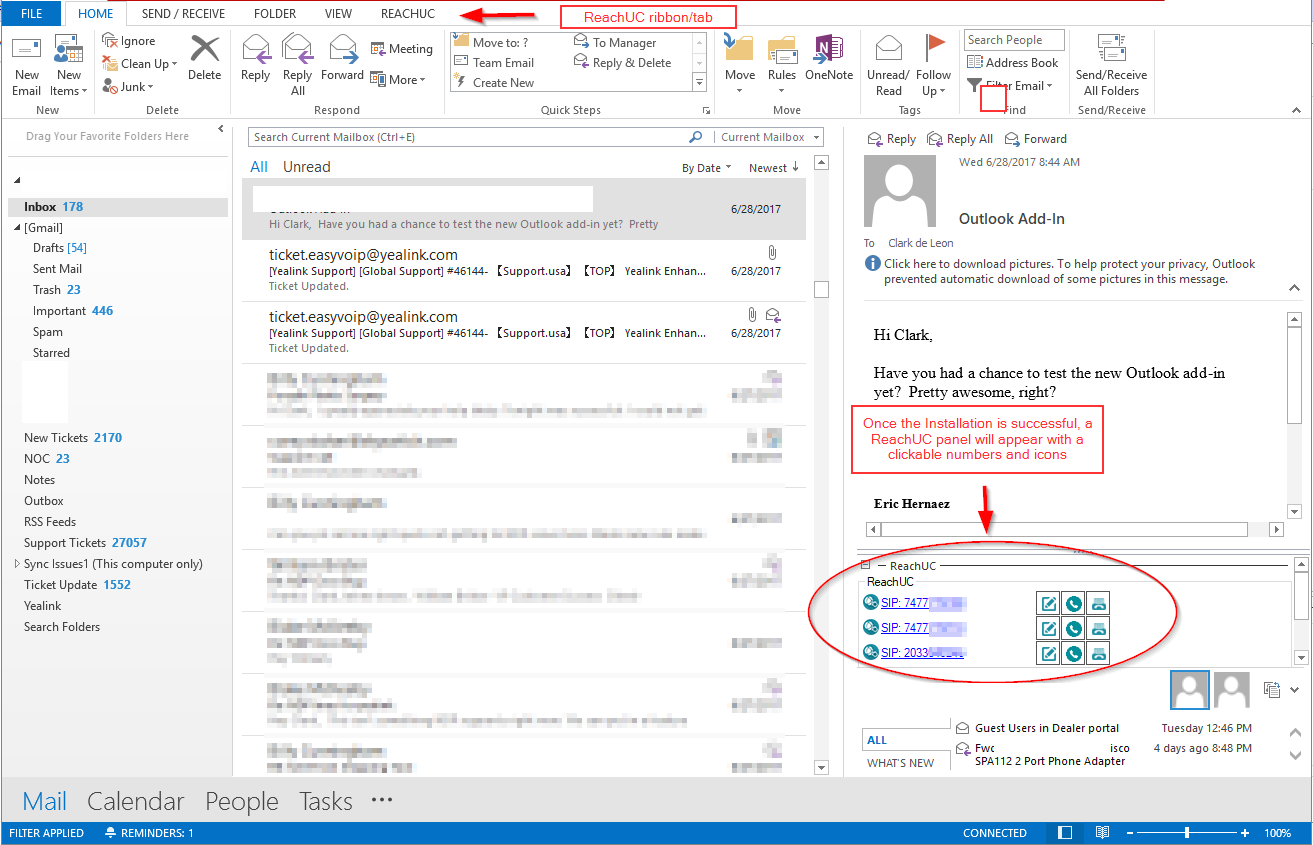The image size is (1313, 845).
Task: Click the zoom out minus button
Action: point(1130,833)
